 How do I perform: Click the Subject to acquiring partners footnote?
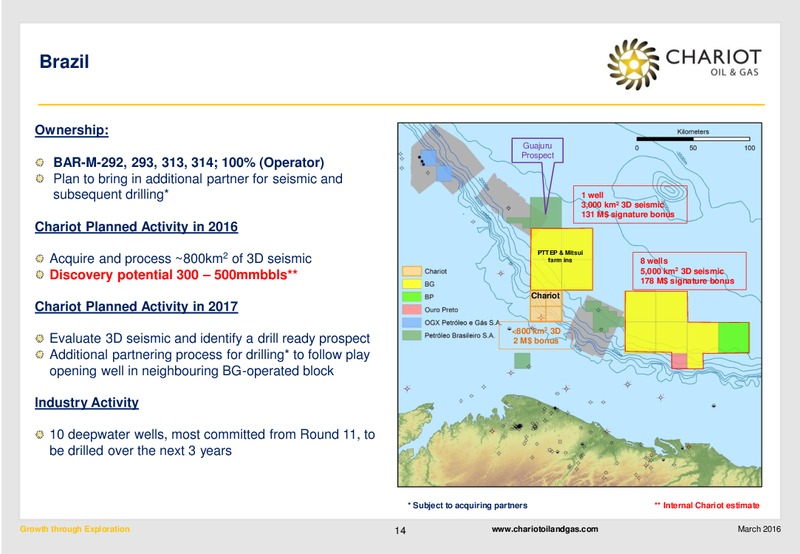(467, 506)
